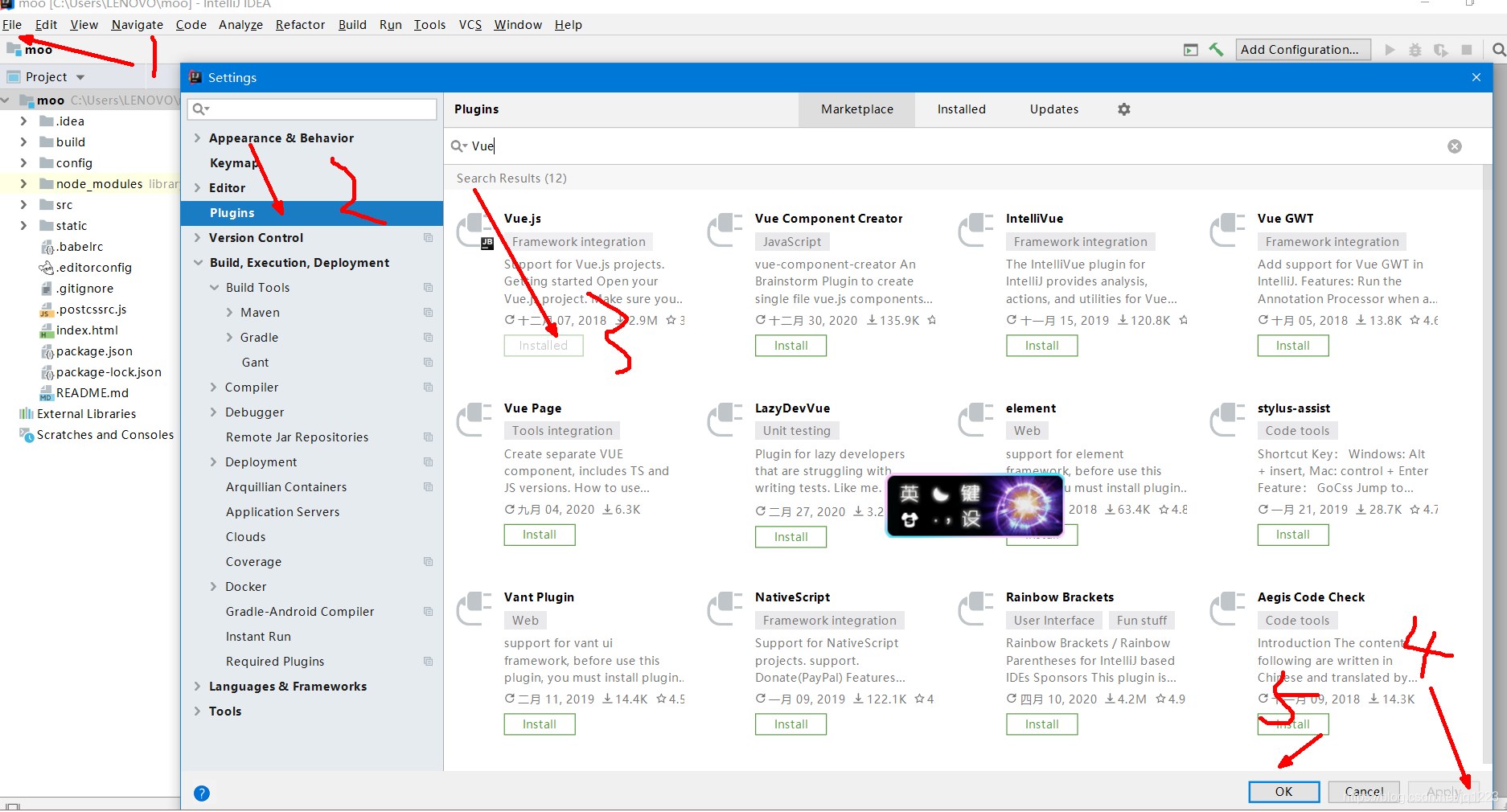Confirm settings with OK button
This screenshot has width=1507, height=812.
point(1283,792)
